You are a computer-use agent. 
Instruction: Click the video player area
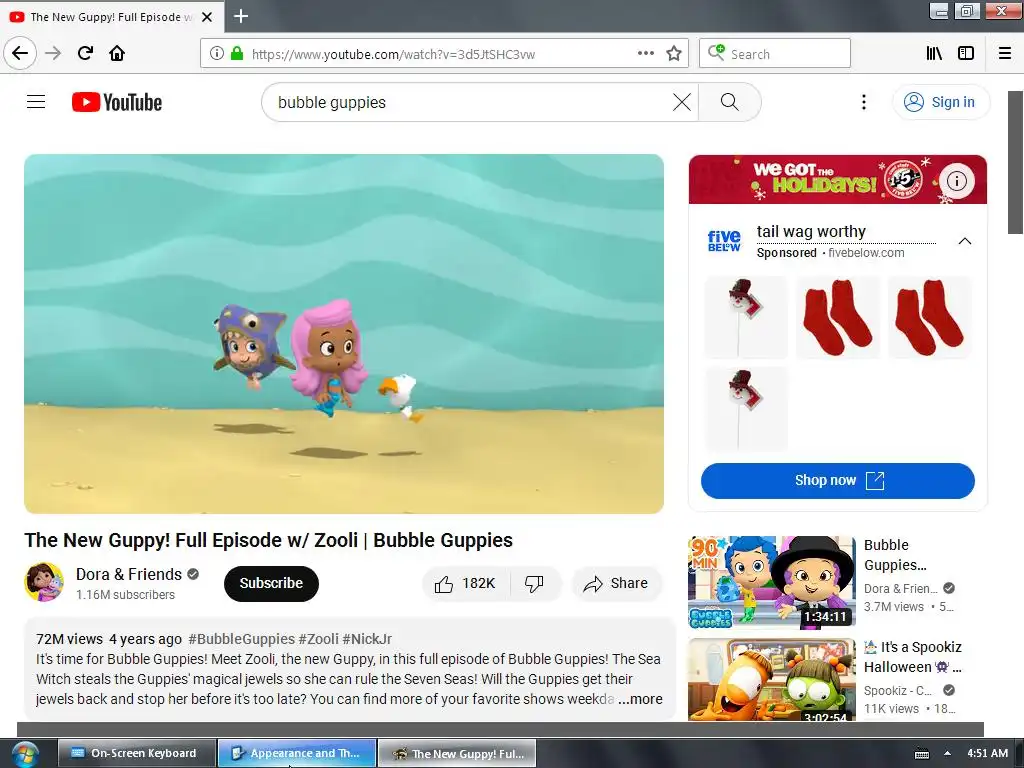pos(344,334)
